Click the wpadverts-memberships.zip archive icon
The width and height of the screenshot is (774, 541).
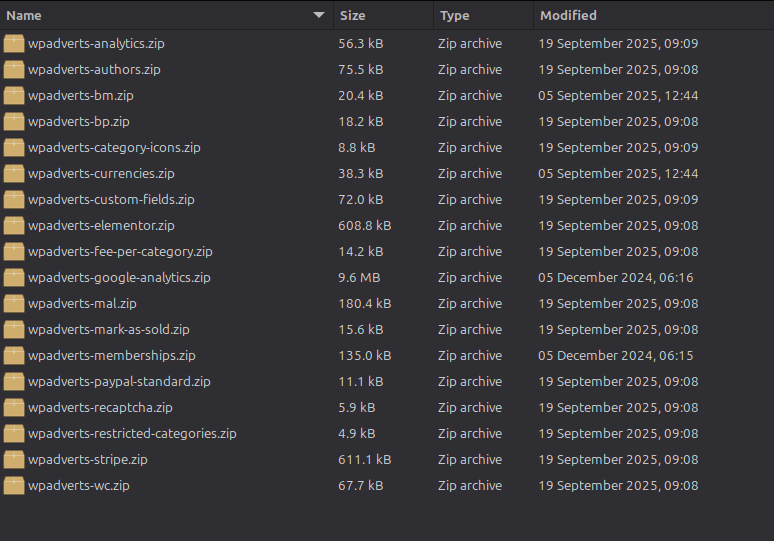point(13,356)
